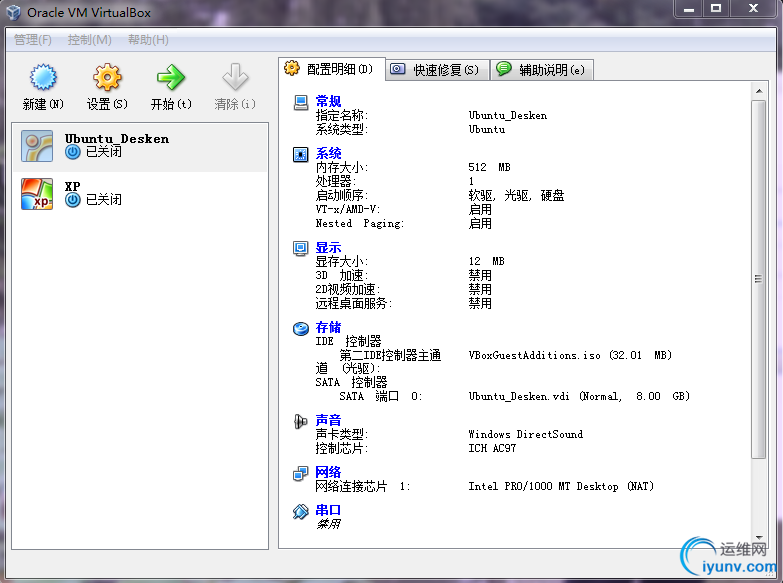Screen dimensions: 783x583
Task: Open Settings (设置) gear toolbar icon
Action: click(107, 77)
